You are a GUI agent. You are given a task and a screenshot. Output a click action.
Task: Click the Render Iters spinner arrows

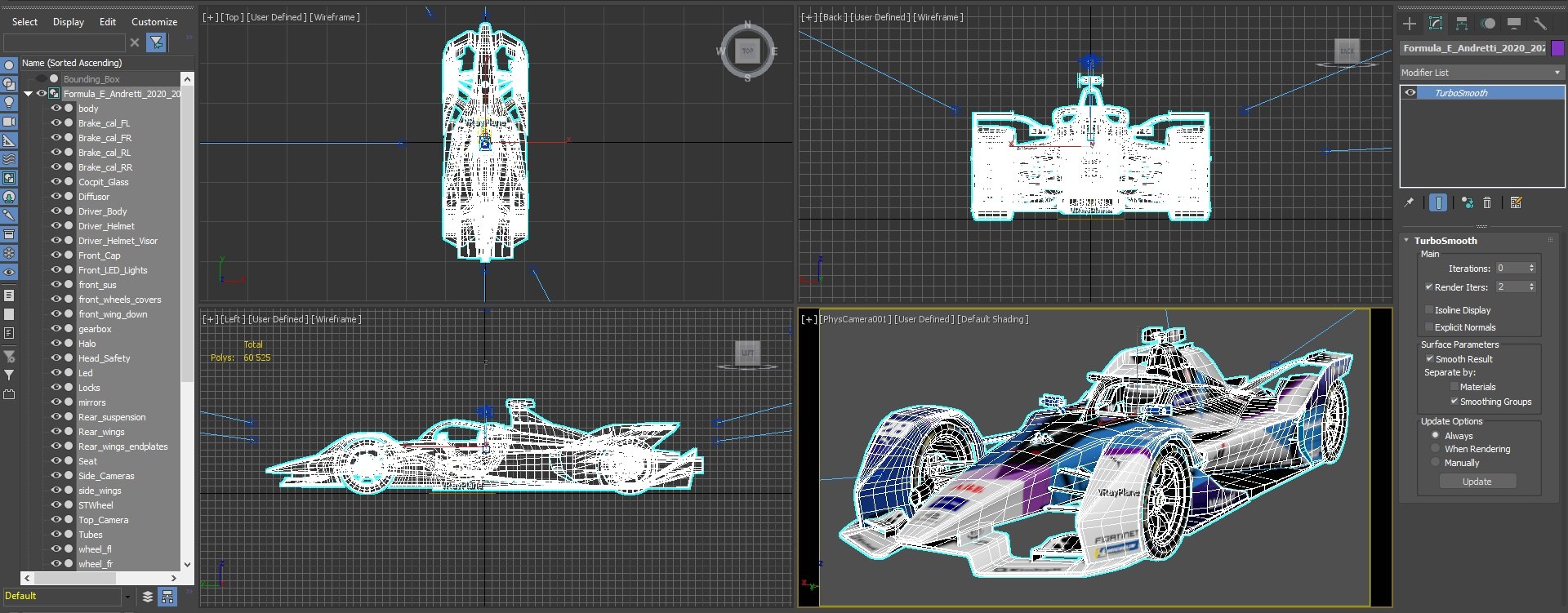pyautogui.click(x=1532, y=287)
